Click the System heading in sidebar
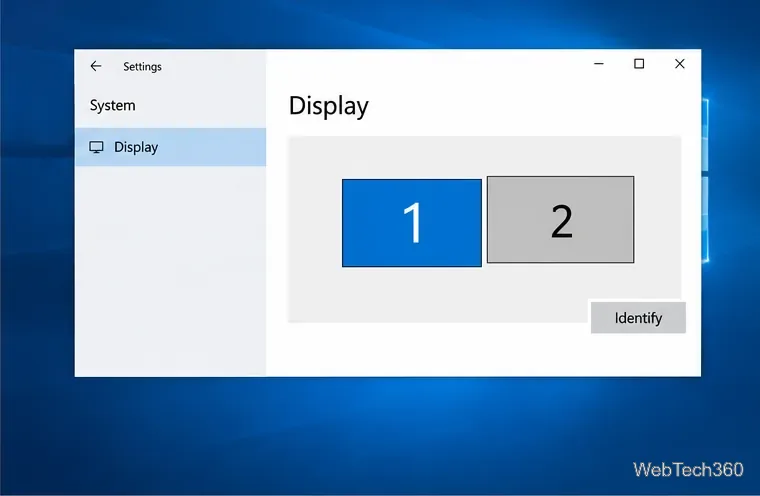 (x=112, y=105)
